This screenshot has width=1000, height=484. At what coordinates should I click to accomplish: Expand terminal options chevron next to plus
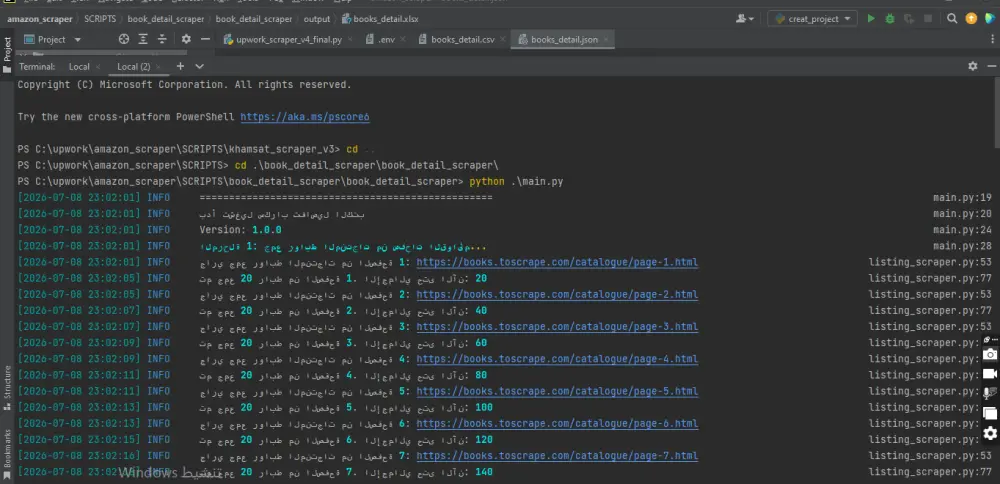(200, 66)
